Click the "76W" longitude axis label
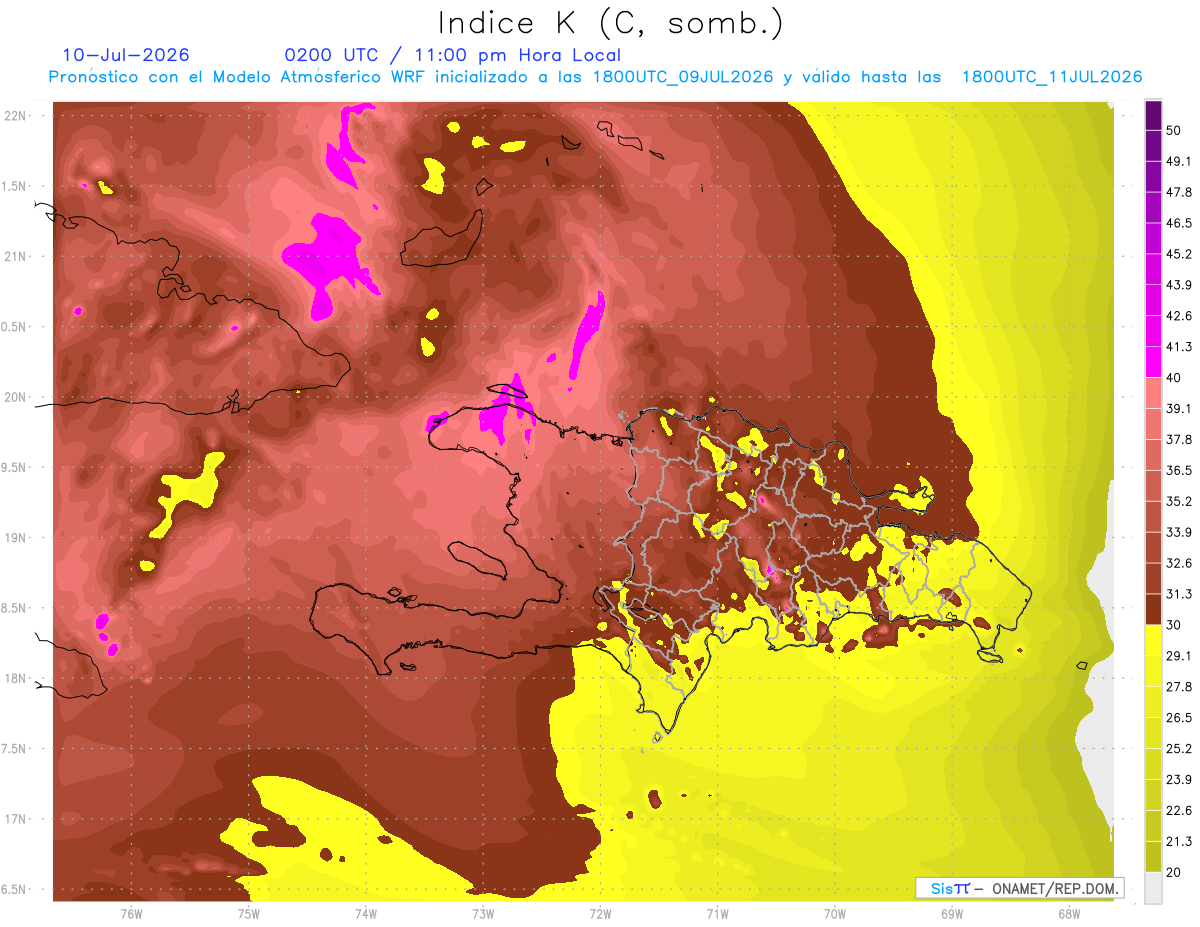Image resolution: width=1200 pixels, height=927 pixels. [131, 912]
